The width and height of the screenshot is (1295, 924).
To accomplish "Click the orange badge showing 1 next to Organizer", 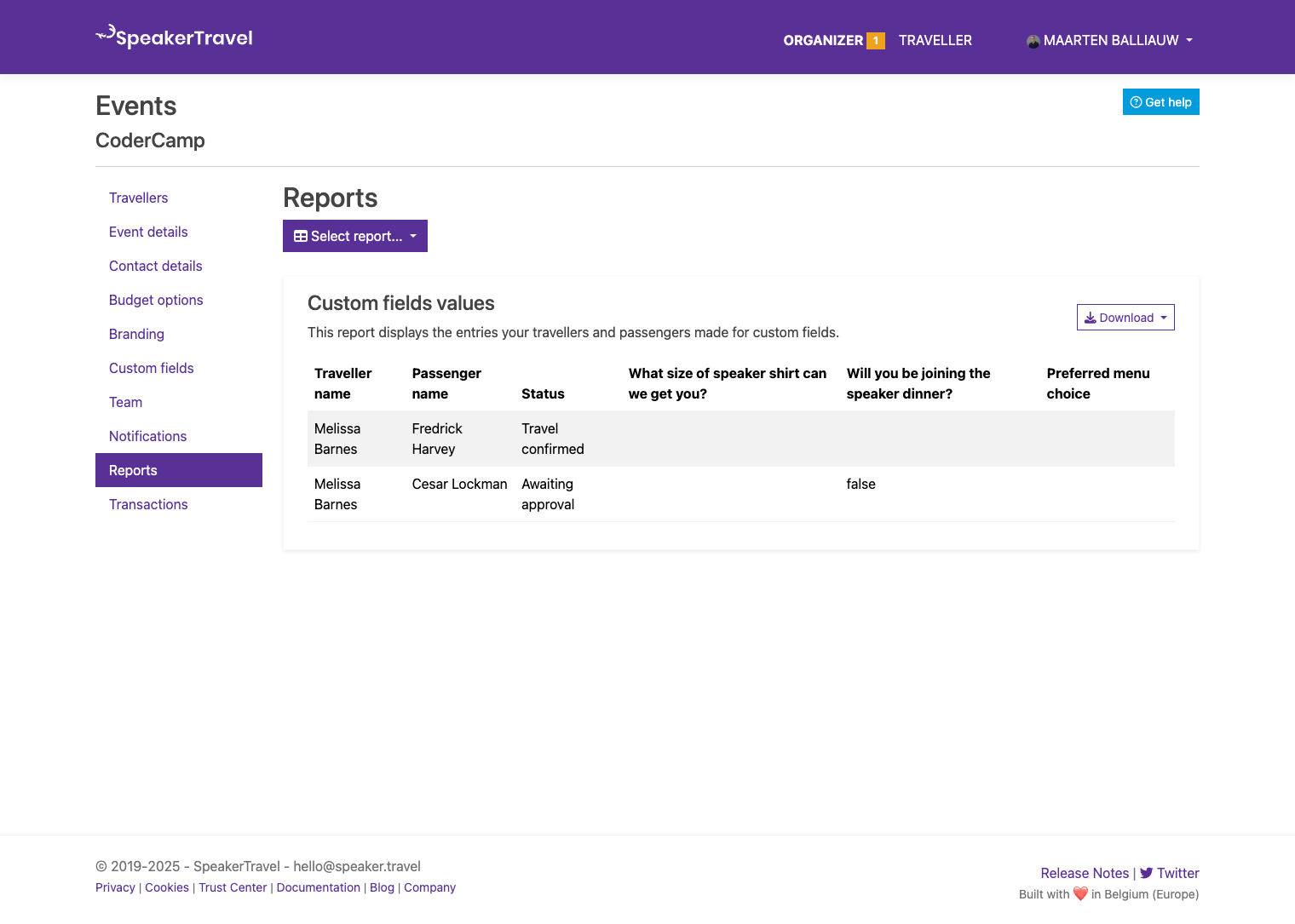I will tap(875, 40).
